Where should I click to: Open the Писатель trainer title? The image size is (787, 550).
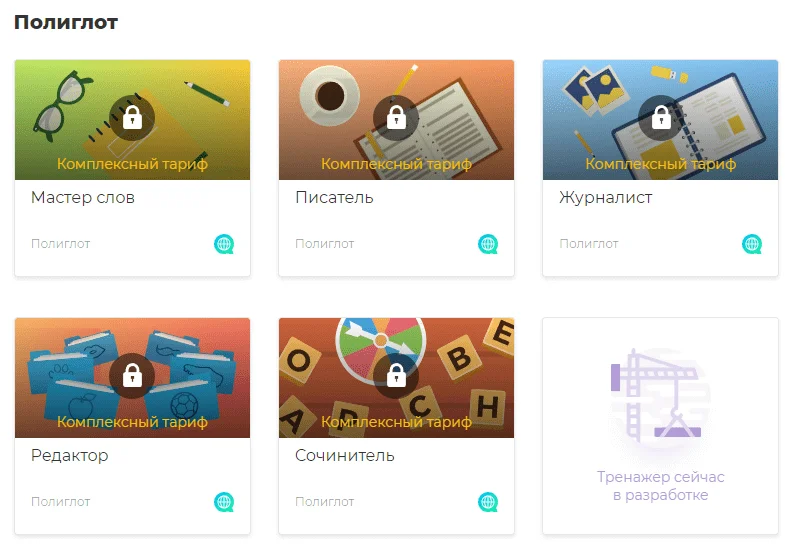(x=334, y=197)
